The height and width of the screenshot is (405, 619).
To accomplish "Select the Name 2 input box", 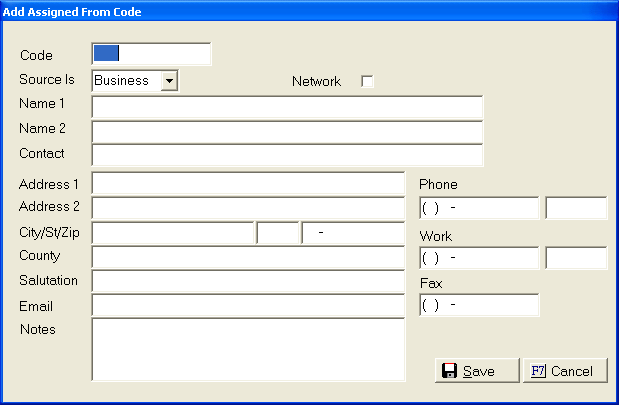I will [287, 132].
